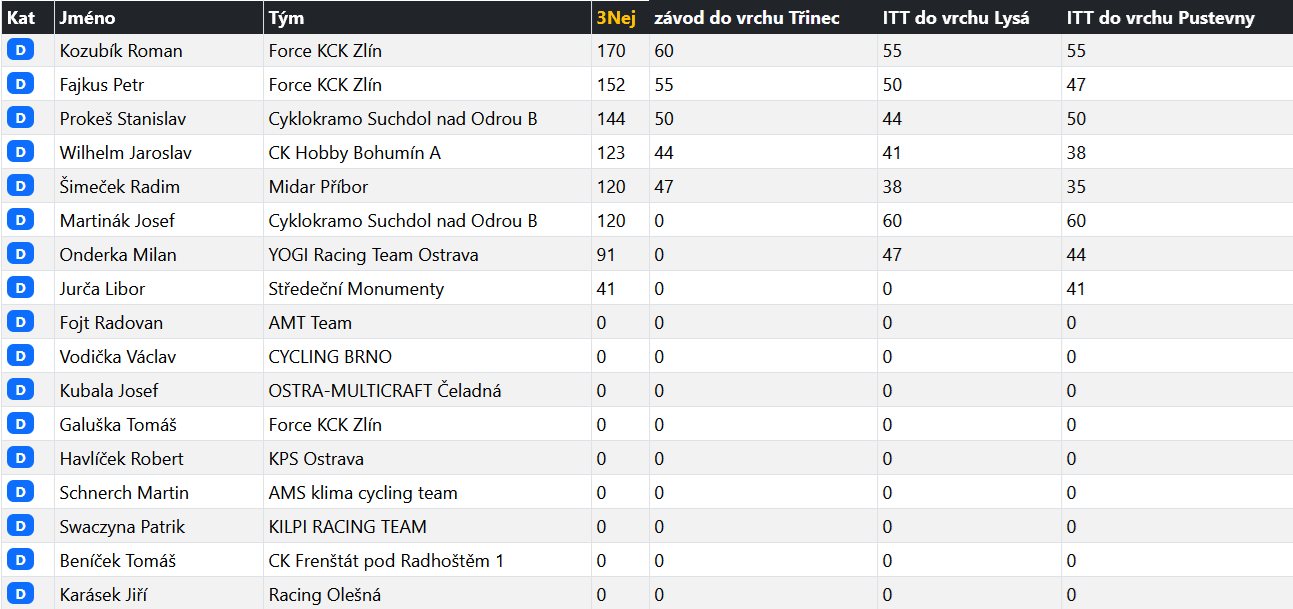The width and height of the screenshot is (1293, 609).
Task: Click the D badge in Šimeček Radim's row
Action: point(20,187)
